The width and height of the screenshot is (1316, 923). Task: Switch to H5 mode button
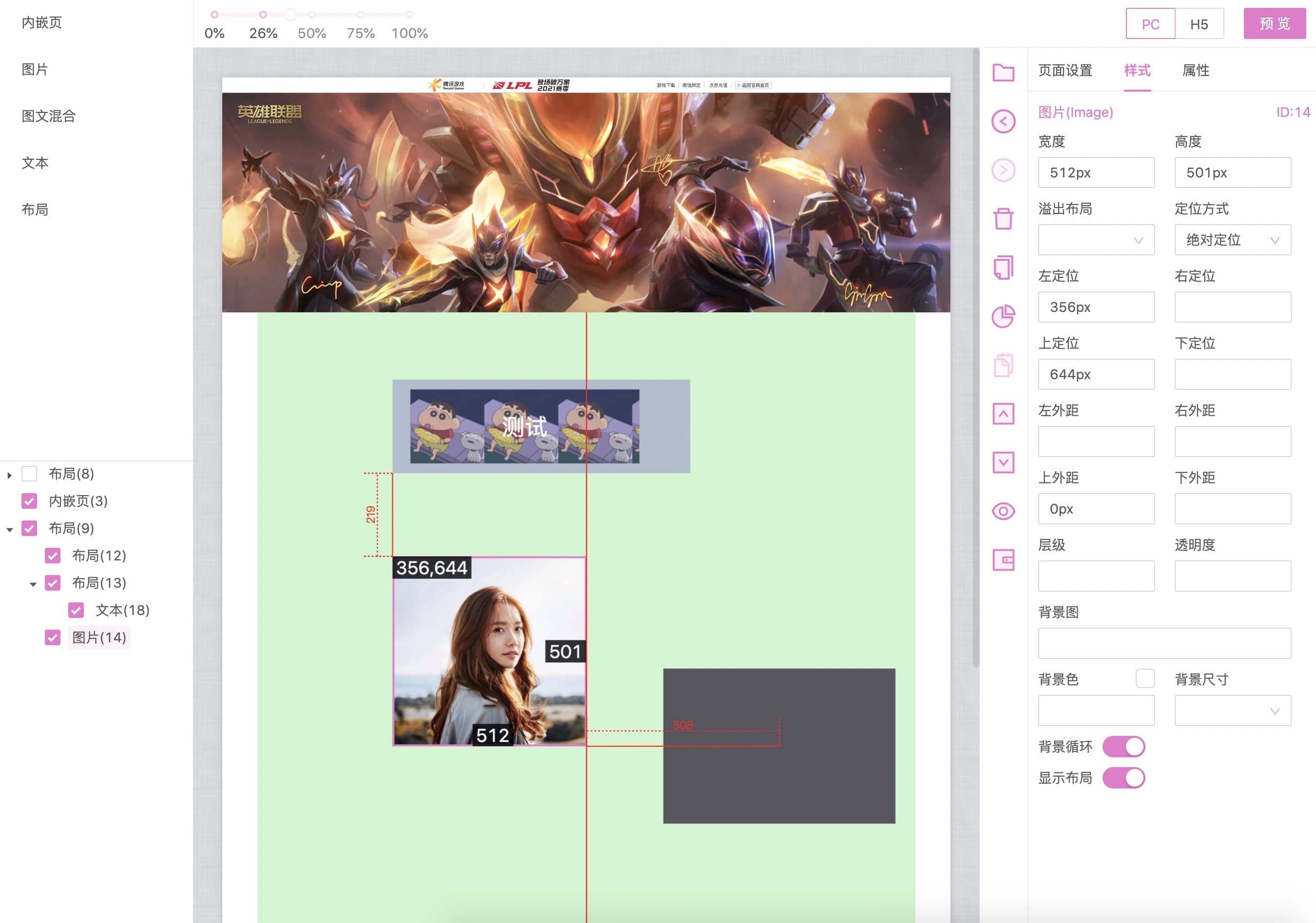(1199, 24)
